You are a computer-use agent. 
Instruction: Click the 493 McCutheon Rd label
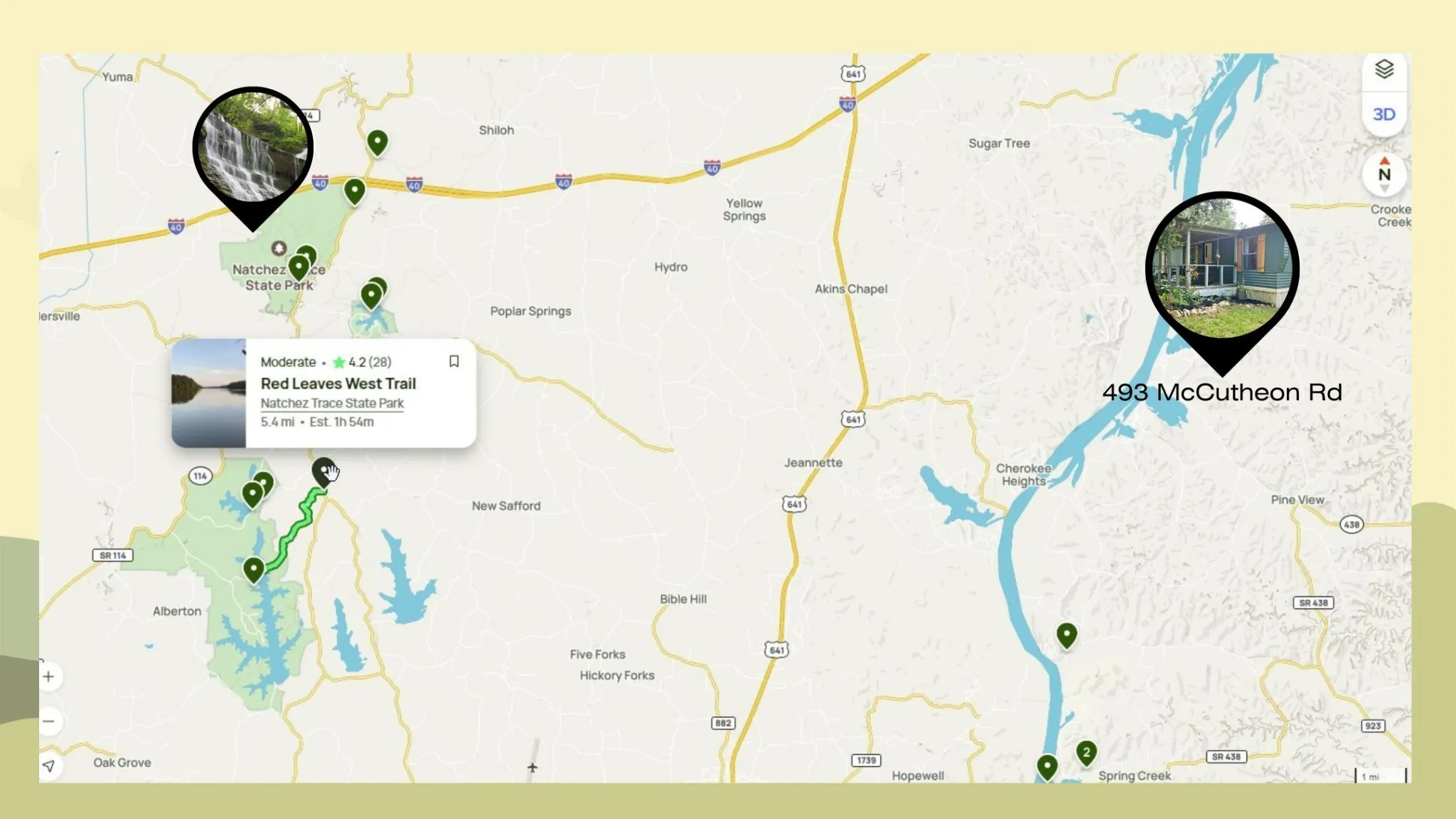click(1222, 392)
